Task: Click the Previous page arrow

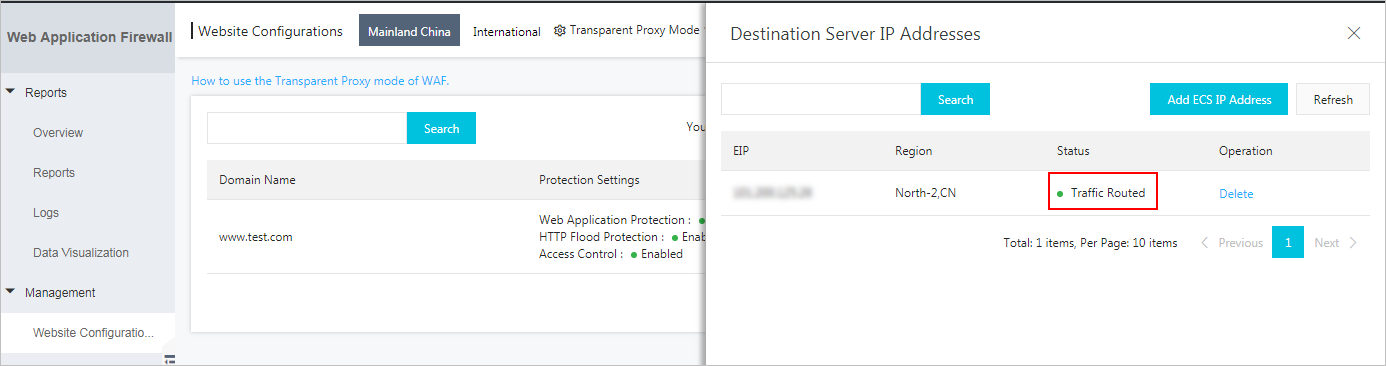Action: pyautogui.click(x=1205, y=243)
